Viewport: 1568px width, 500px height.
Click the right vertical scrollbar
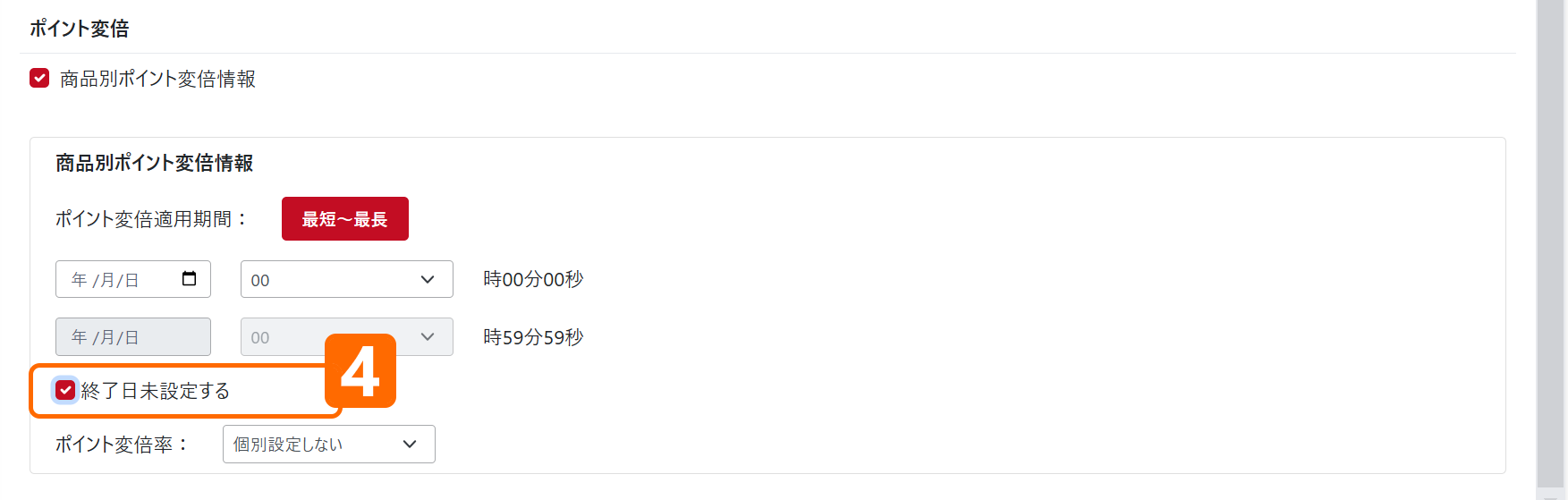coord(1550,242)
